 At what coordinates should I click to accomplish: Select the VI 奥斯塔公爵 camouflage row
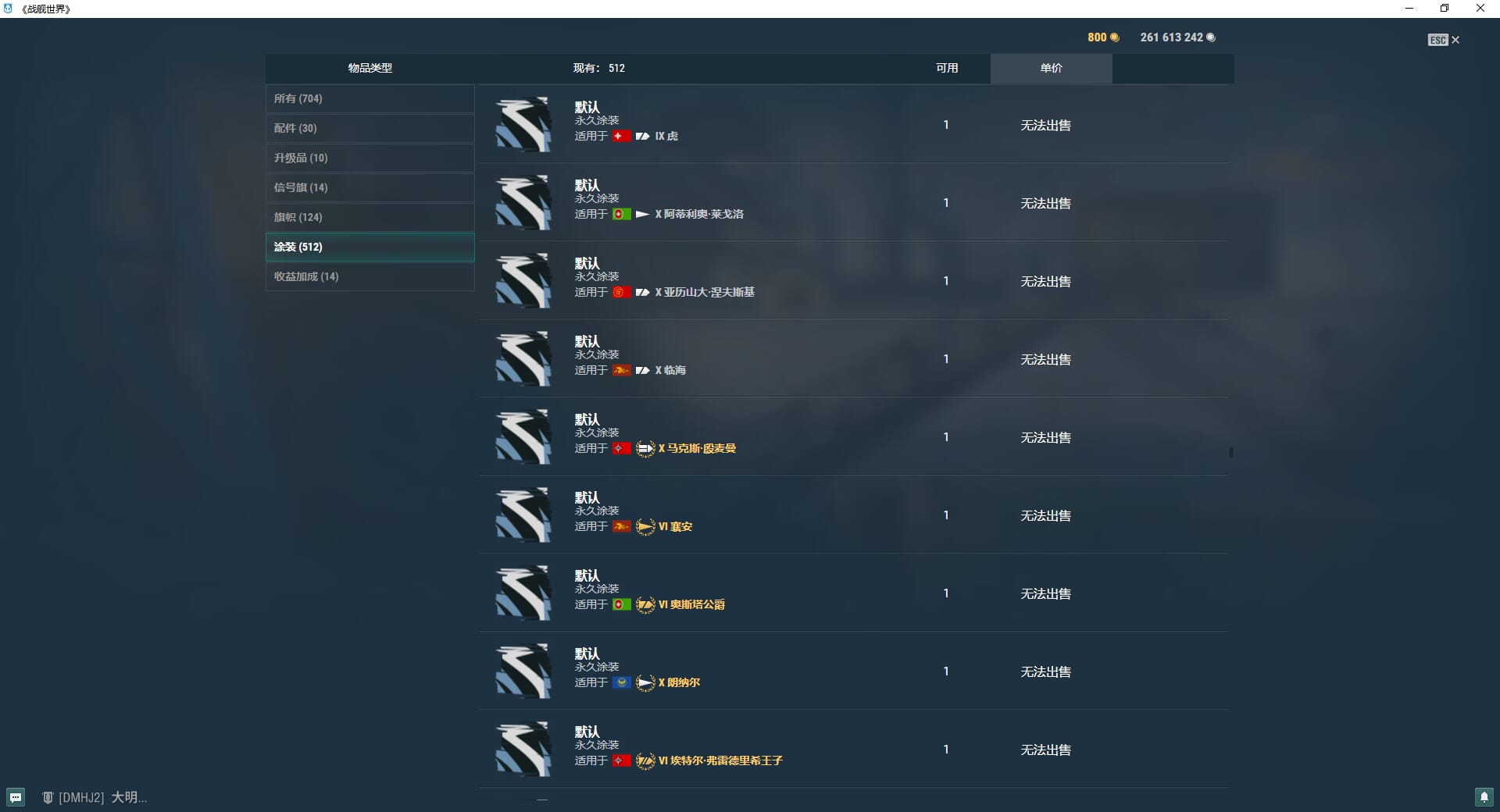853,593
